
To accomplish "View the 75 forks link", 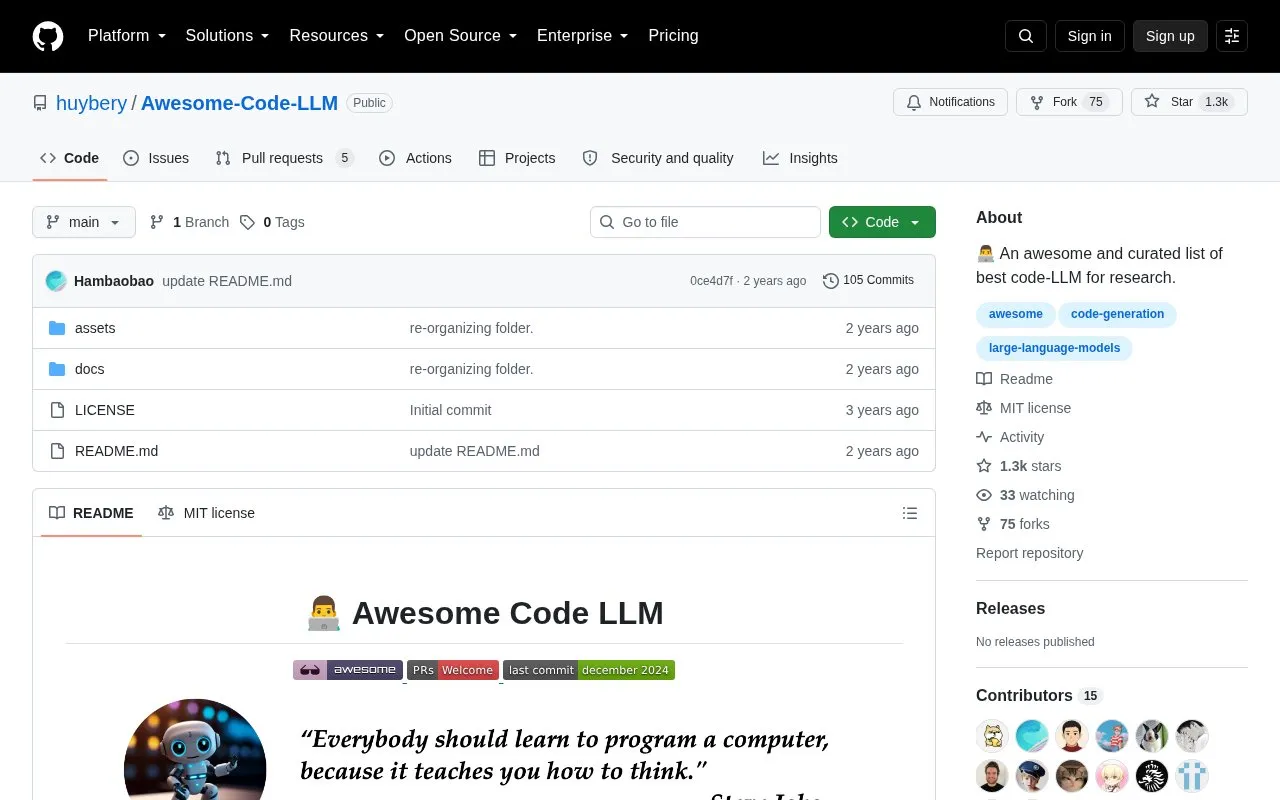I will 1013,524.
